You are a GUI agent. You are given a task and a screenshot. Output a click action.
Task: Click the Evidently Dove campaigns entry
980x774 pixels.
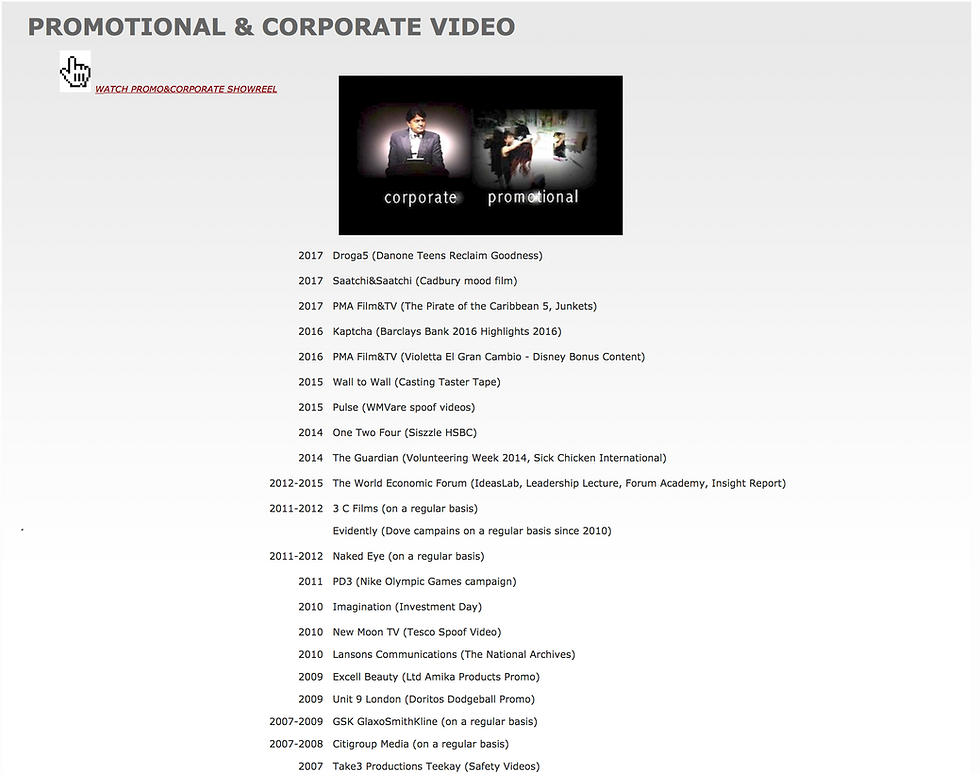472,531
